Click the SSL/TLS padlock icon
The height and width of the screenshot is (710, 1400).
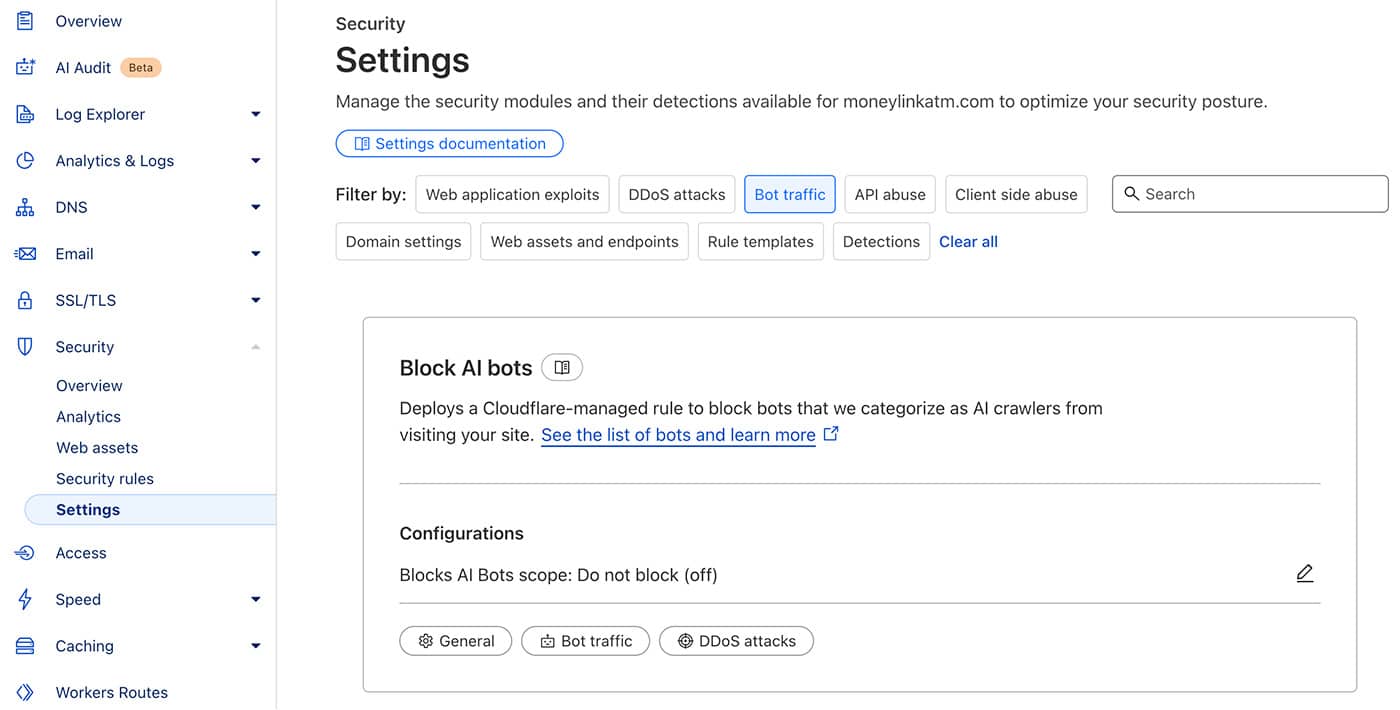pos(25,300)
